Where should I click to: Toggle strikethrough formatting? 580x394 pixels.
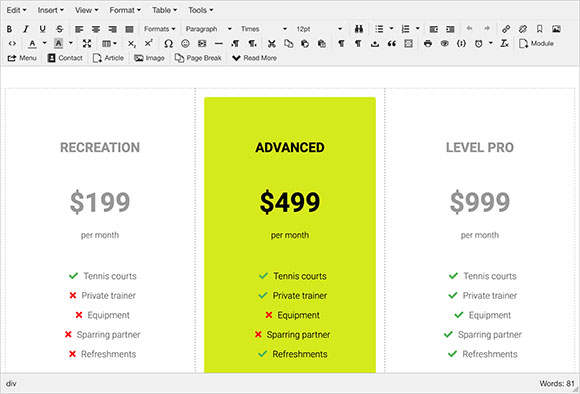pyautogui.click(x=60, y=29)
